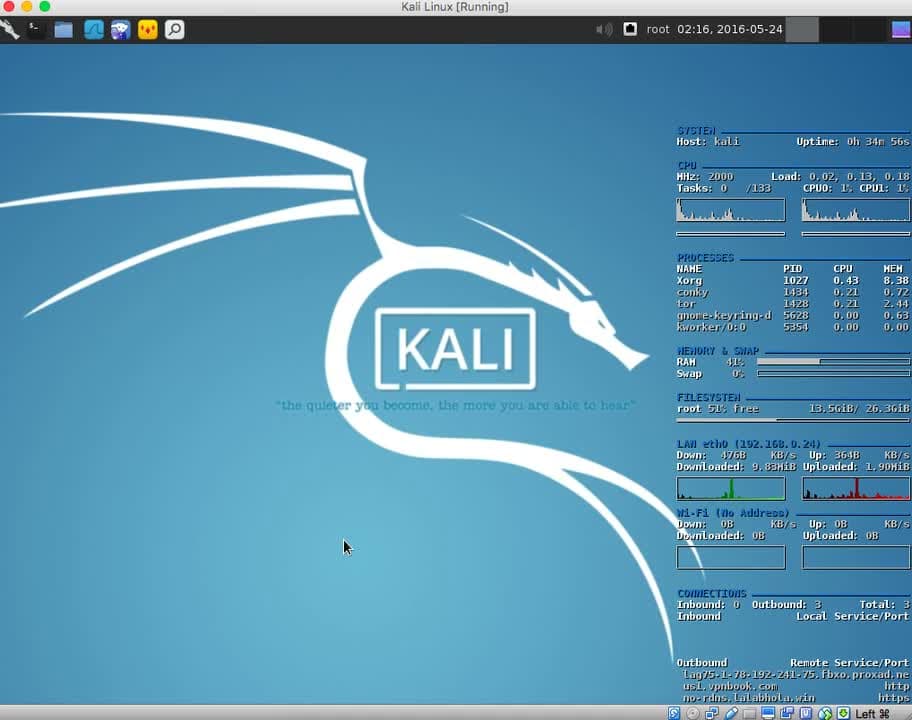Open VirtualBox network adapters indicator
The height and width of the screenshot is (720, 912).
pyautogui.click(x=712, y=713)
